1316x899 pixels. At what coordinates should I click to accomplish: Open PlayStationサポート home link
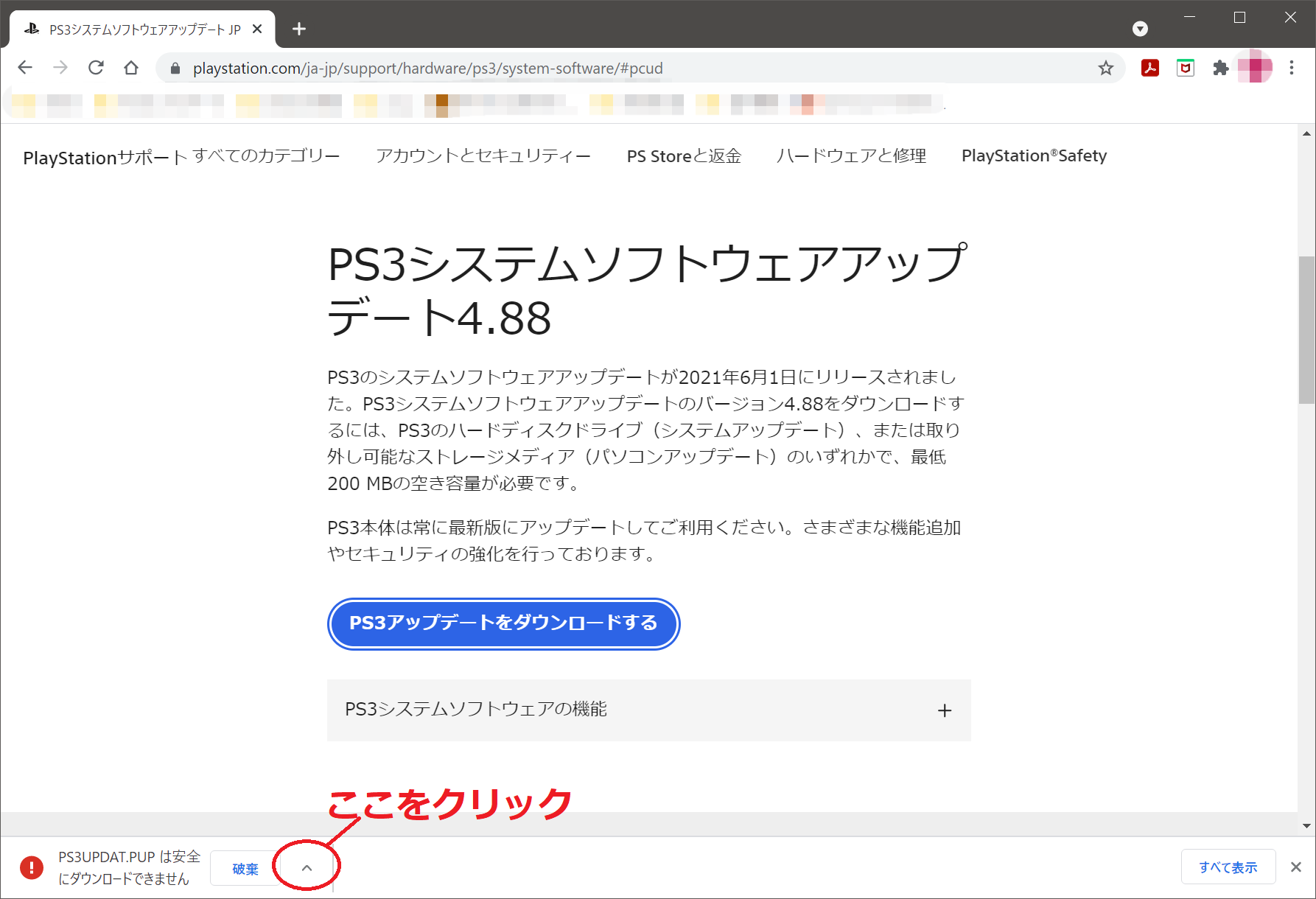pyautogui.click(x=105, y=157)
